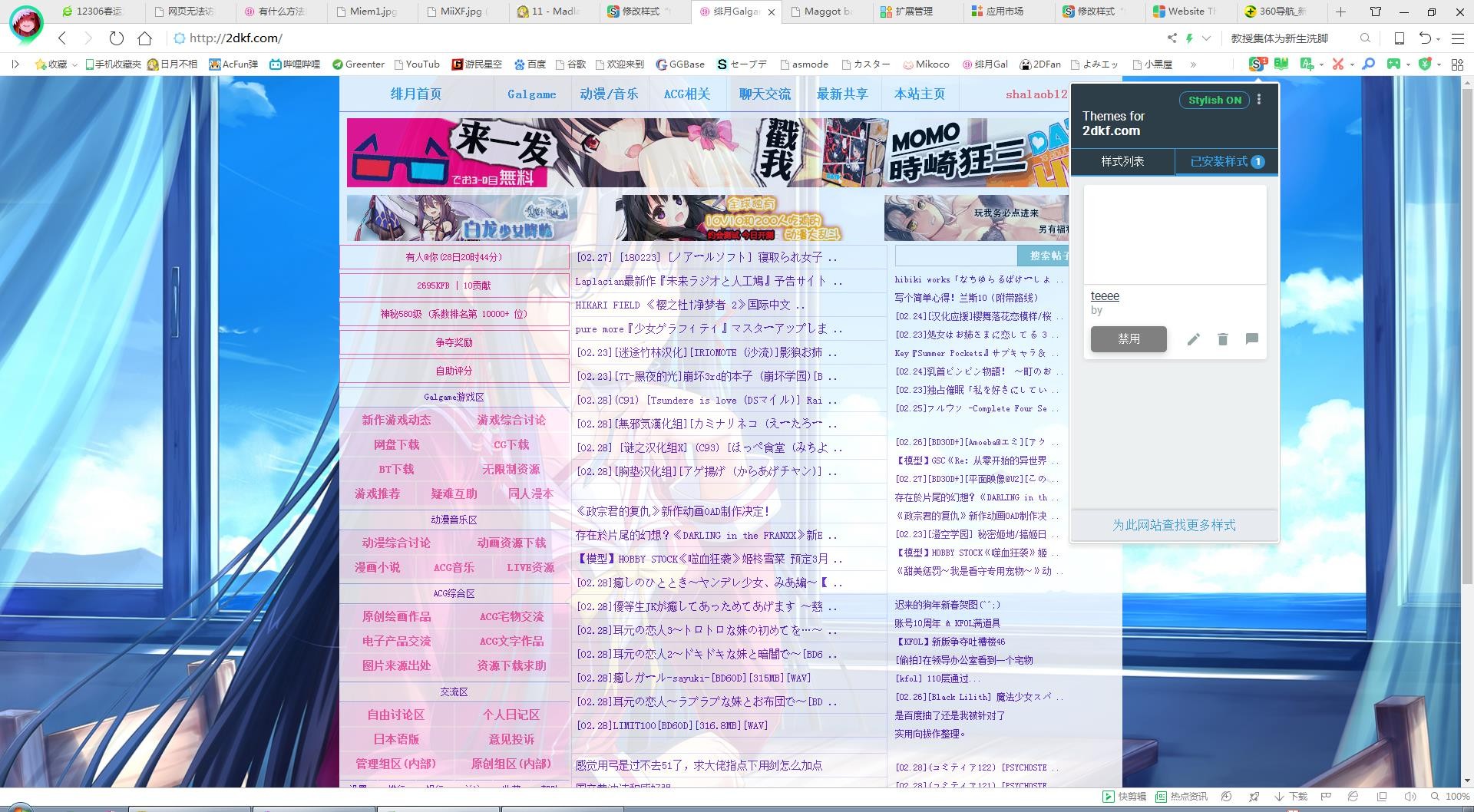
Task: Click the share icon in the address bar
Action: (x=1172, y=38)
